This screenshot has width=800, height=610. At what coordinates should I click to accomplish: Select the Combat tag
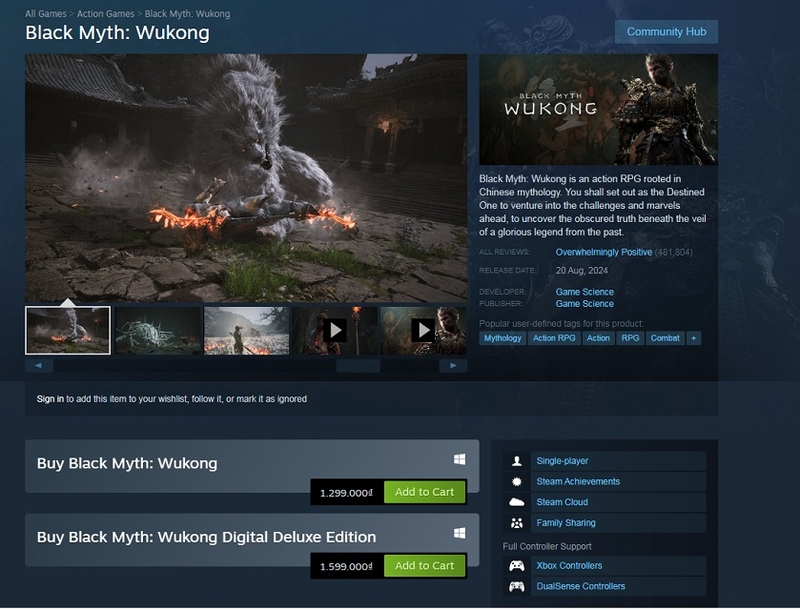[x=665, y=338]
